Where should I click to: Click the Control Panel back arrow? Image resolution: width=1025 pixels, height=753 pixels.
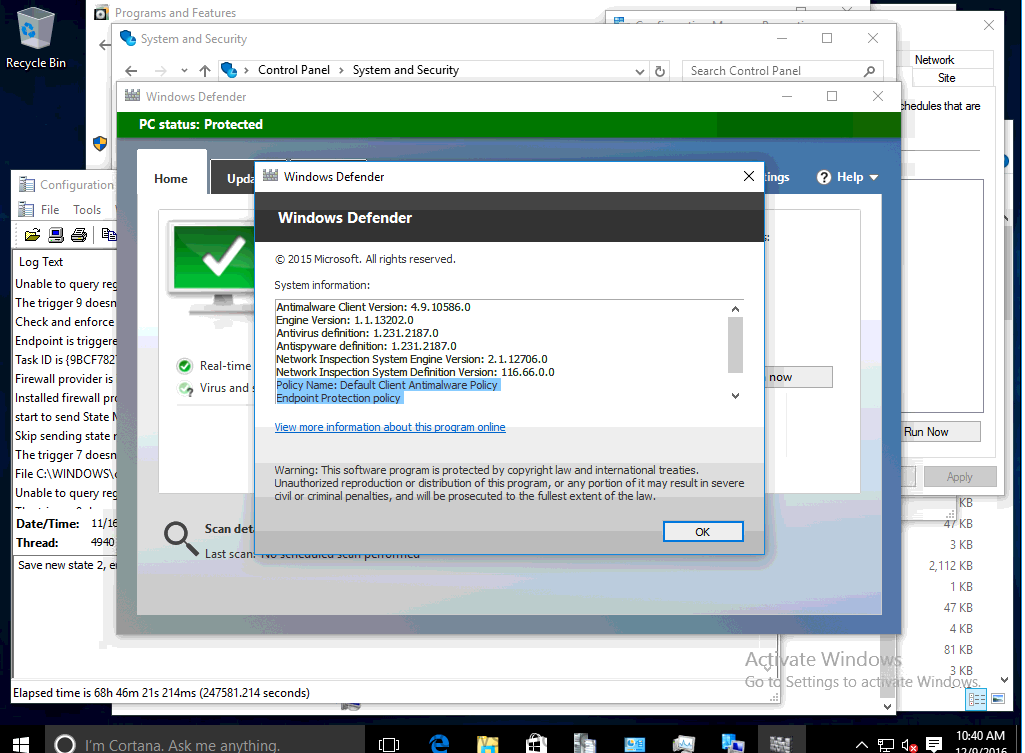(131, 71)
